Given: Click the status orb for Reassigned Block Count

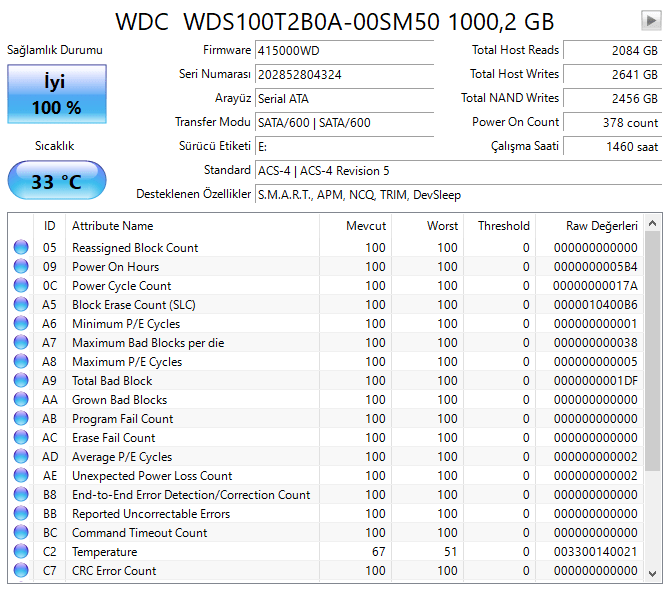Looking at the screenshot, I should point(21,247).
